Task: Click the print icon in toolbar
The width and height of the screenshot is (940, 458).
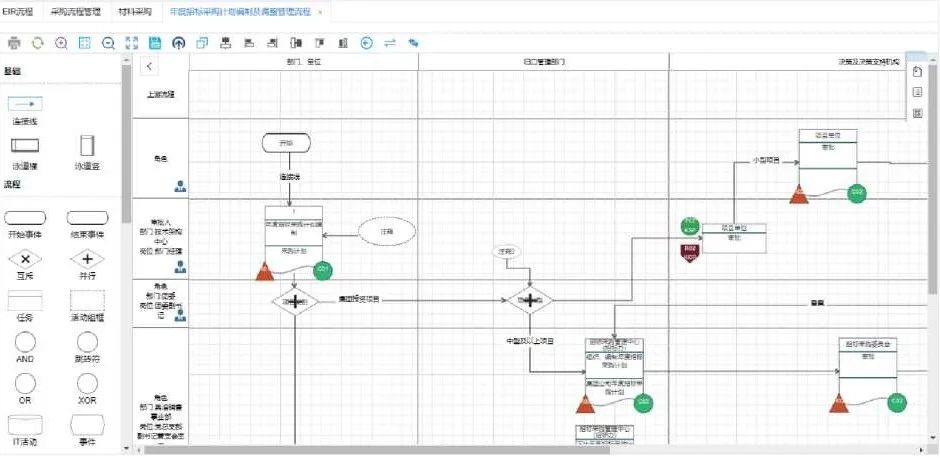Action: click(x=14, y=43)
